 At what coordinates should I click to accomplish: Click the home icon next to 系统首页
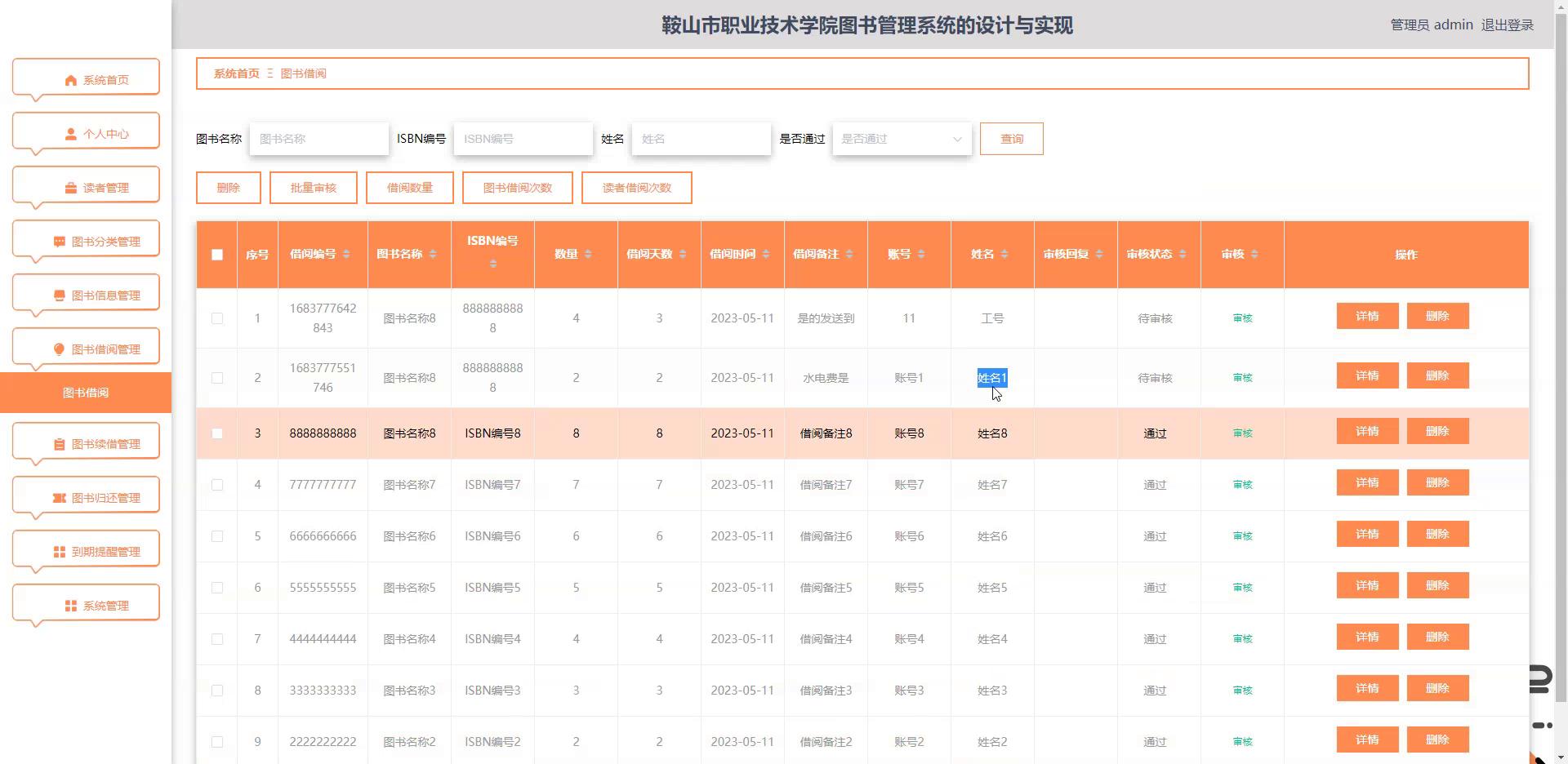coord(70,80)
